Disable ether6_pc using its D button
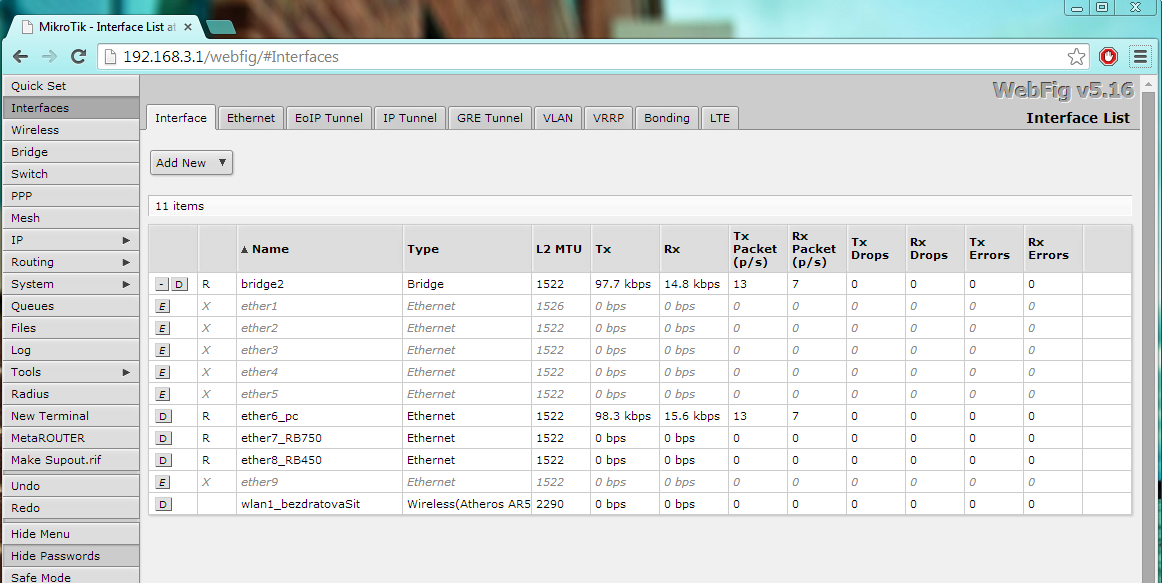The width and height of the screenshot is (1164, 586). point(163,416)
